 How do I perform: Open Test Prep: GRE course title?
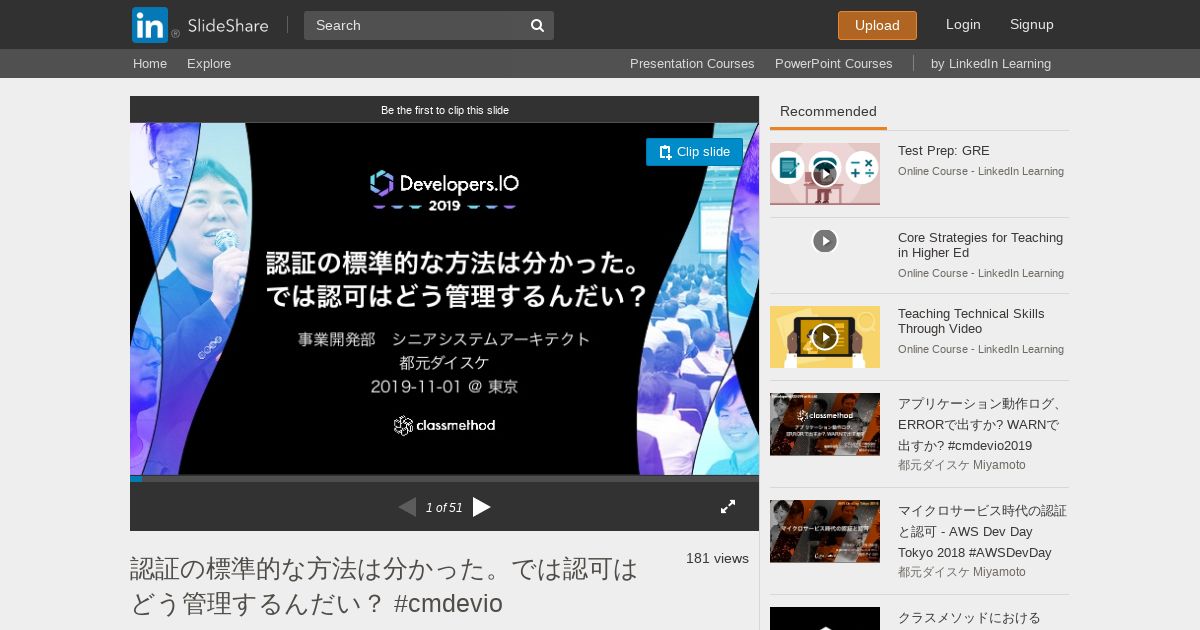pos(944,151)
